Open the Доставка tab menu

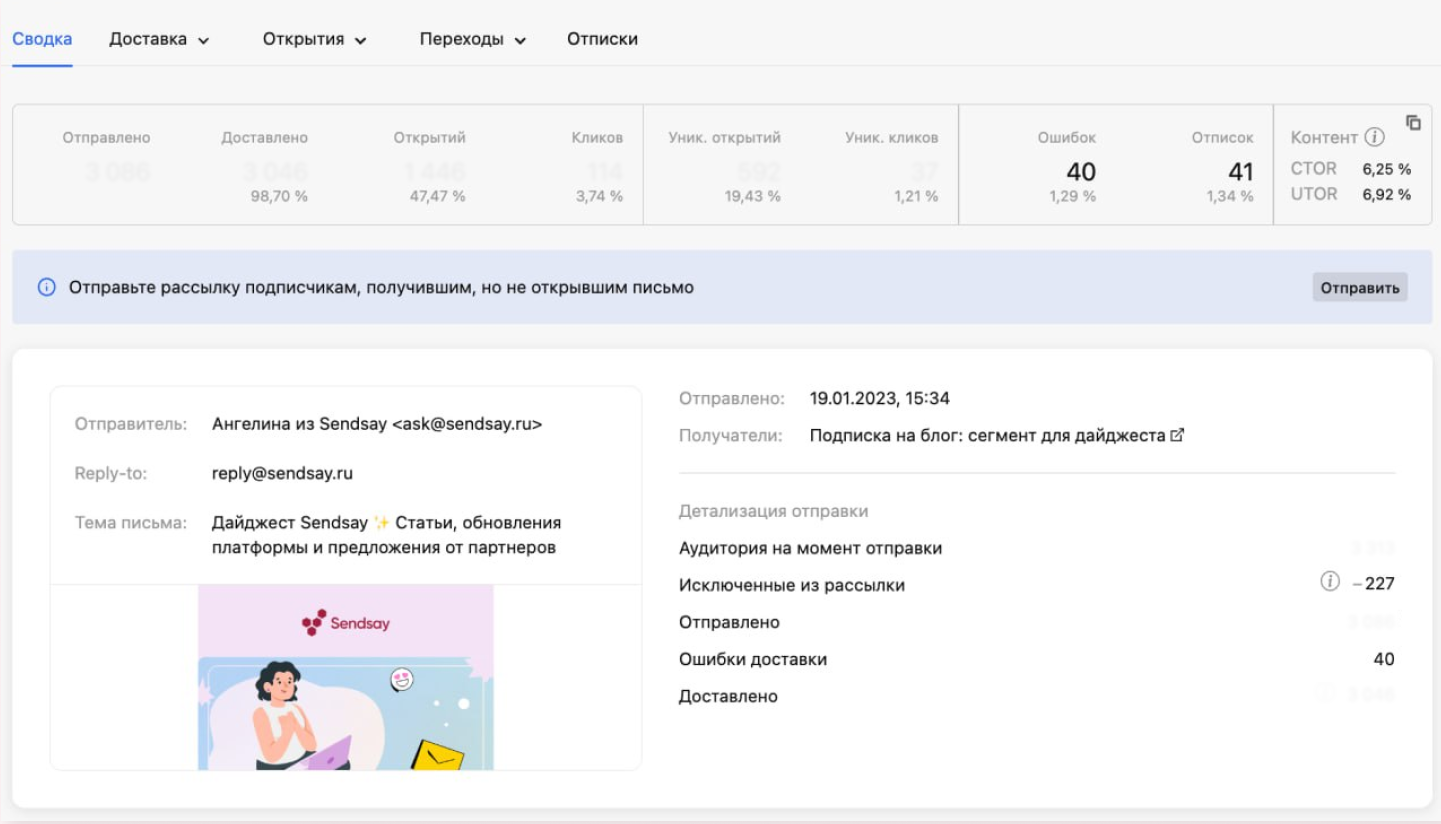coord(159,39)
